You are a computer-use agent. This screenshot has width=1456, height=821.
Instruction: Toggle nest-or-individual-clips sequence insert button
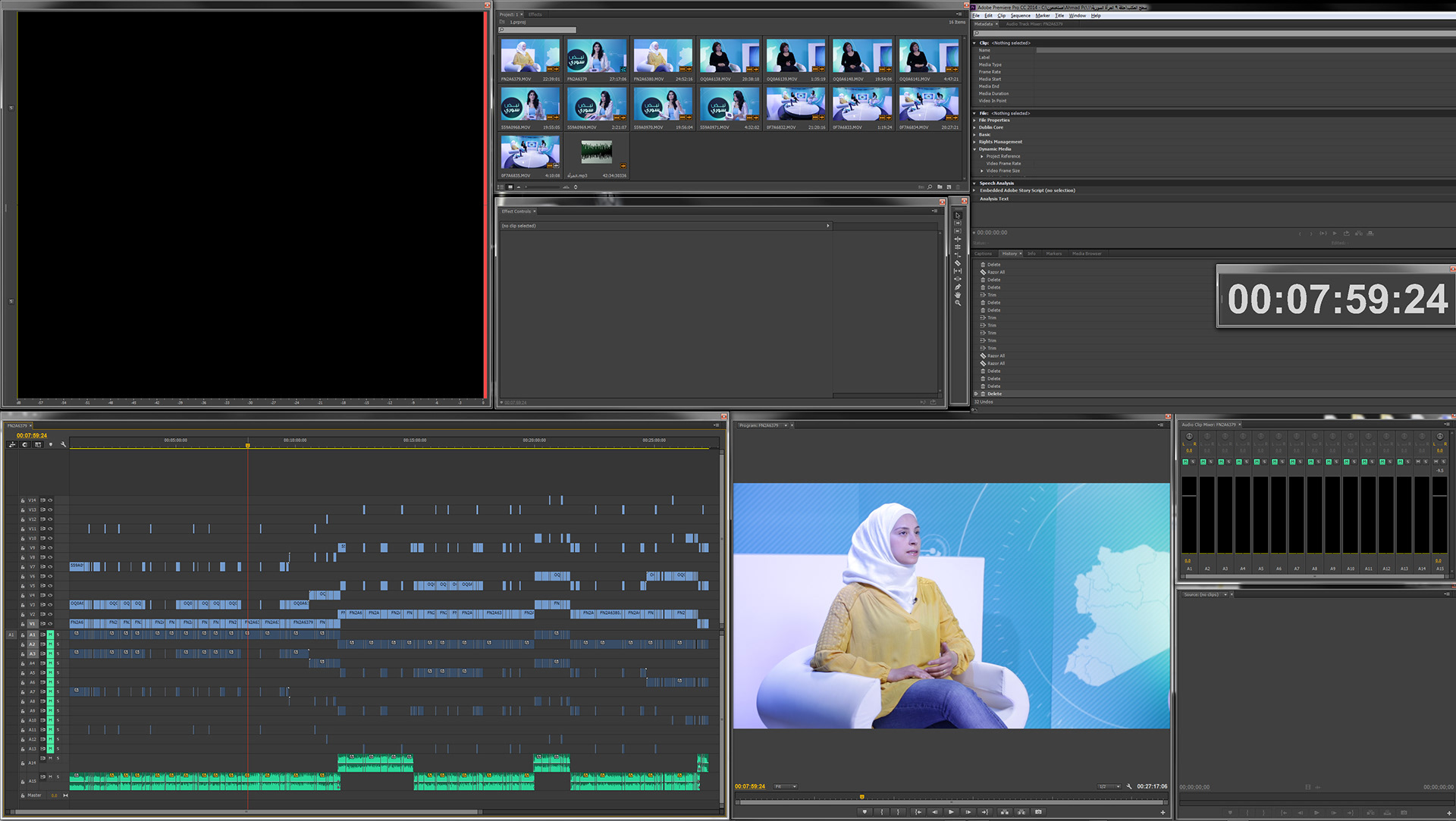[12, 444]
